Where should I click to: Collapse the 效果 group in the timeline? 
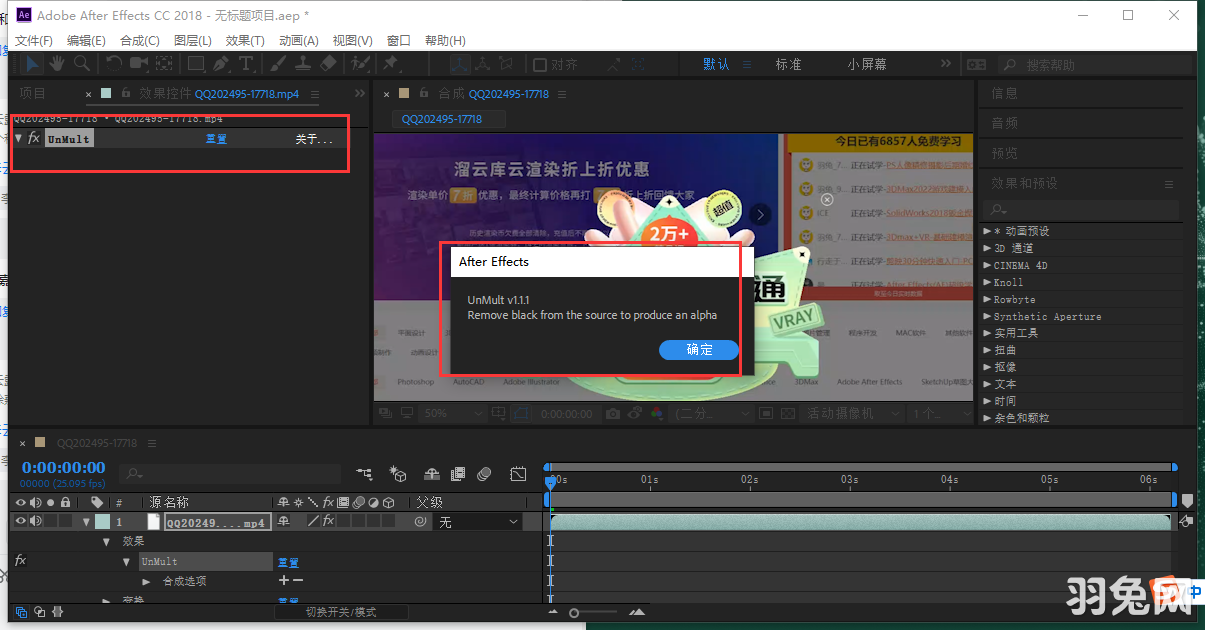(106, 540)
